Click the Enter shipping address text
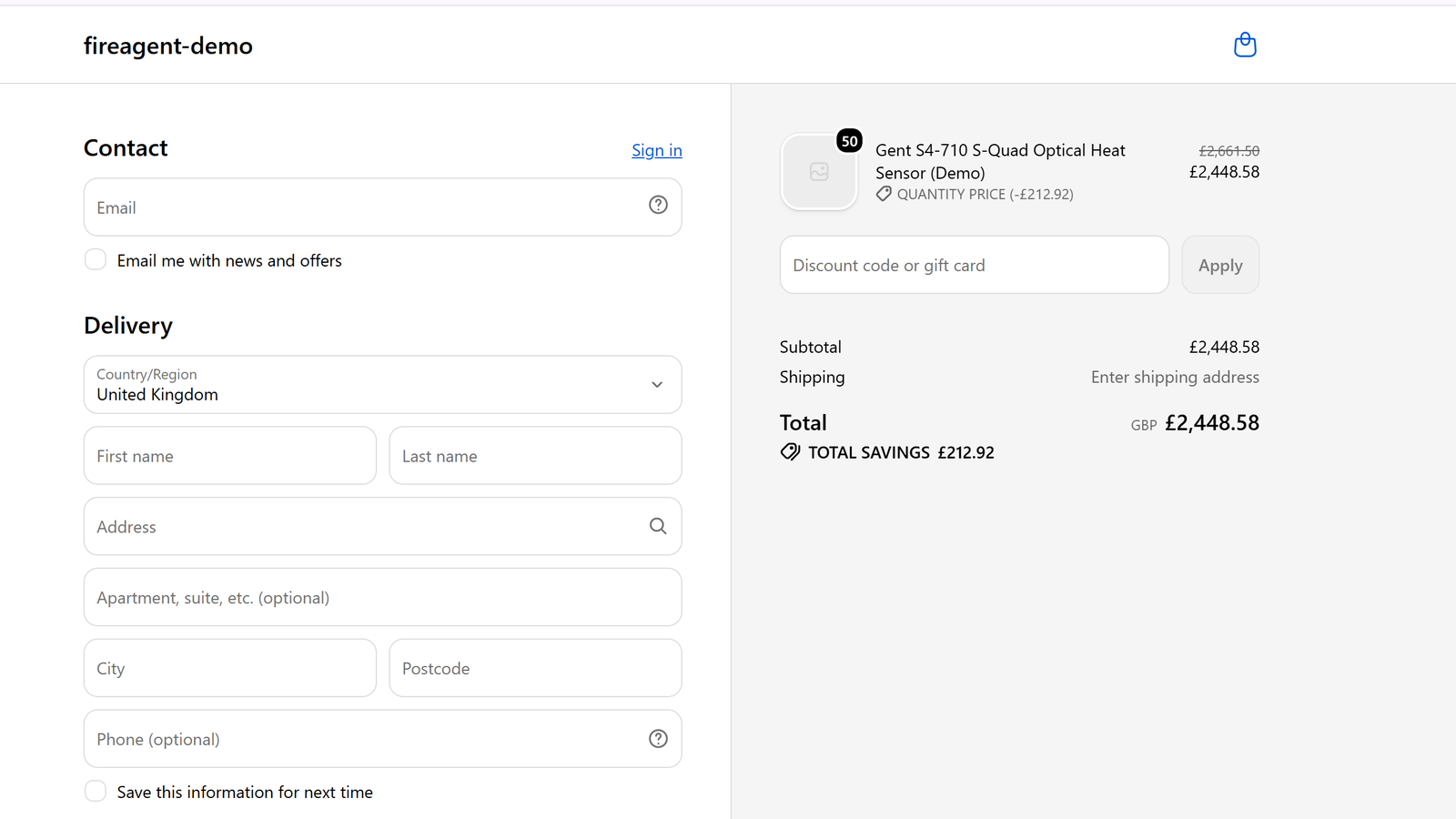1456x819 pixels. (x=1175, y=377)
